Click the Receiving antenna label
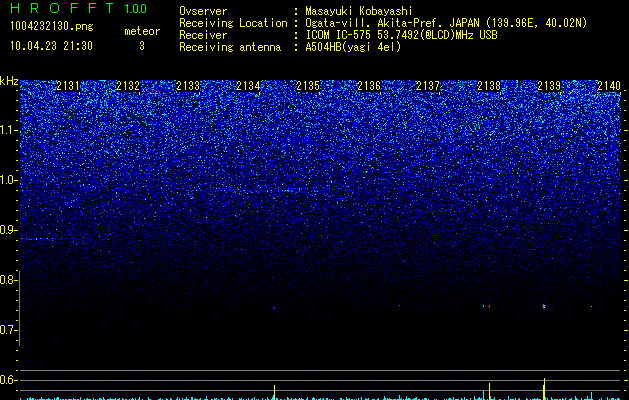The width and height of the screenshot is (629, 400). (230, 47)
